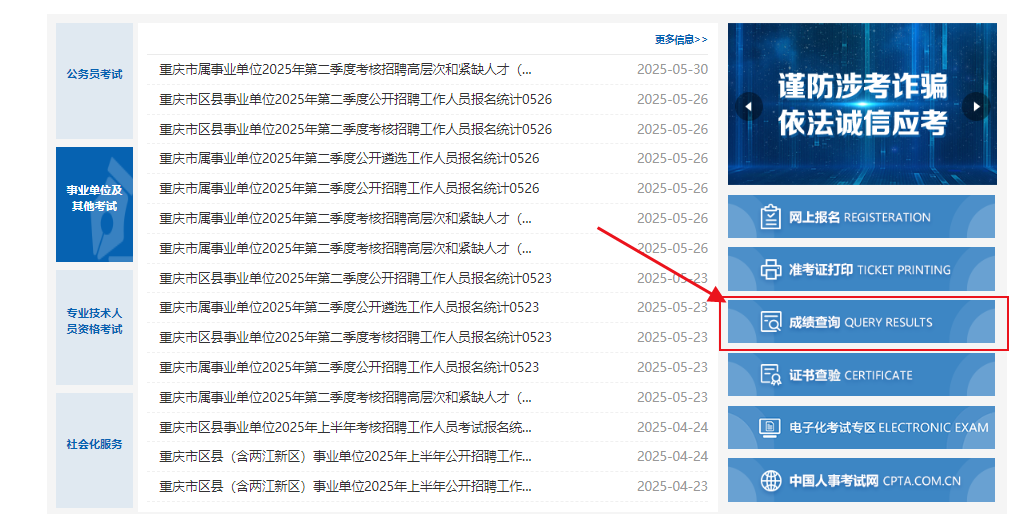Click the printer icon for 准考证打印
This screenshot has width=1020, height=514.
pyautogui.click(x=770, y=269)
